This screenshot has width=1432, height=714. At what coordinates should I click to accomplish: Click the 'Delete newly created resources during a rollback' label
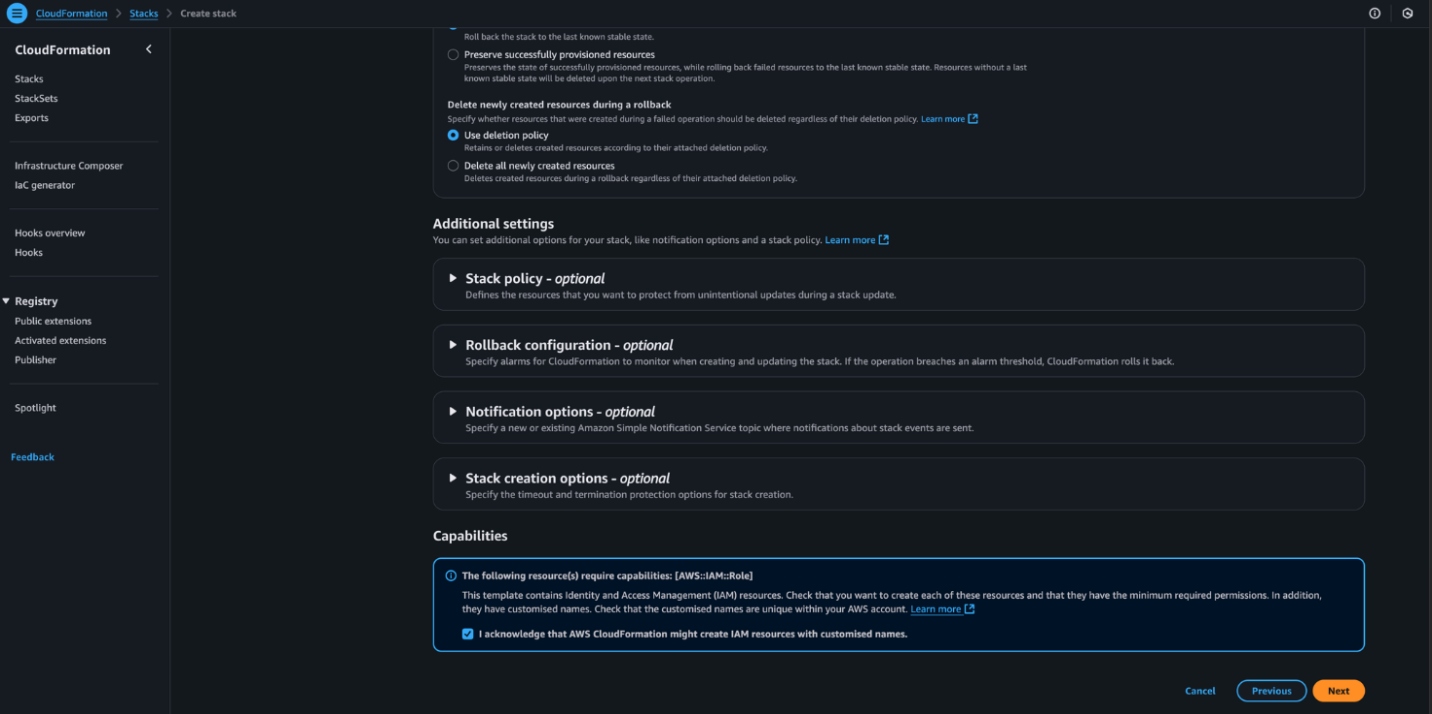[559, 104]
